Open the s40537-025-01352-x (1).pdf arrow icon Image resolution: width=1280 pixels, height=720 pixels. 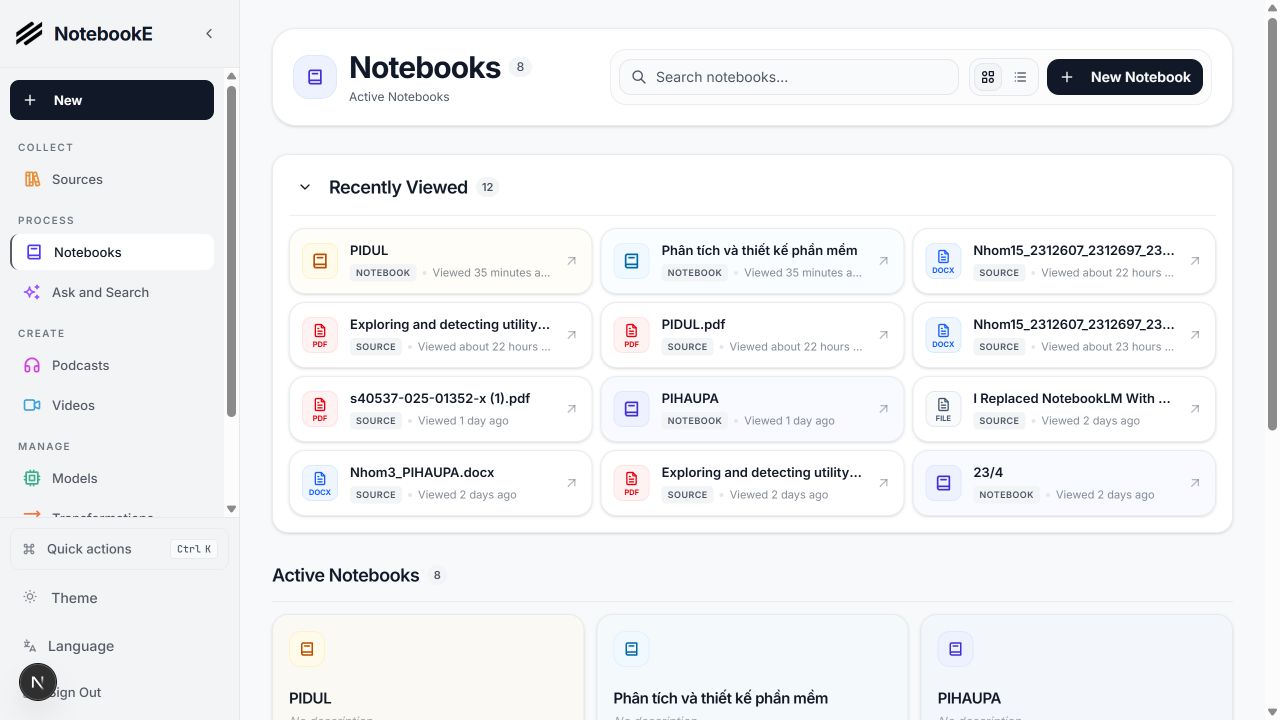pyautogui.click(x=572, y=409)
